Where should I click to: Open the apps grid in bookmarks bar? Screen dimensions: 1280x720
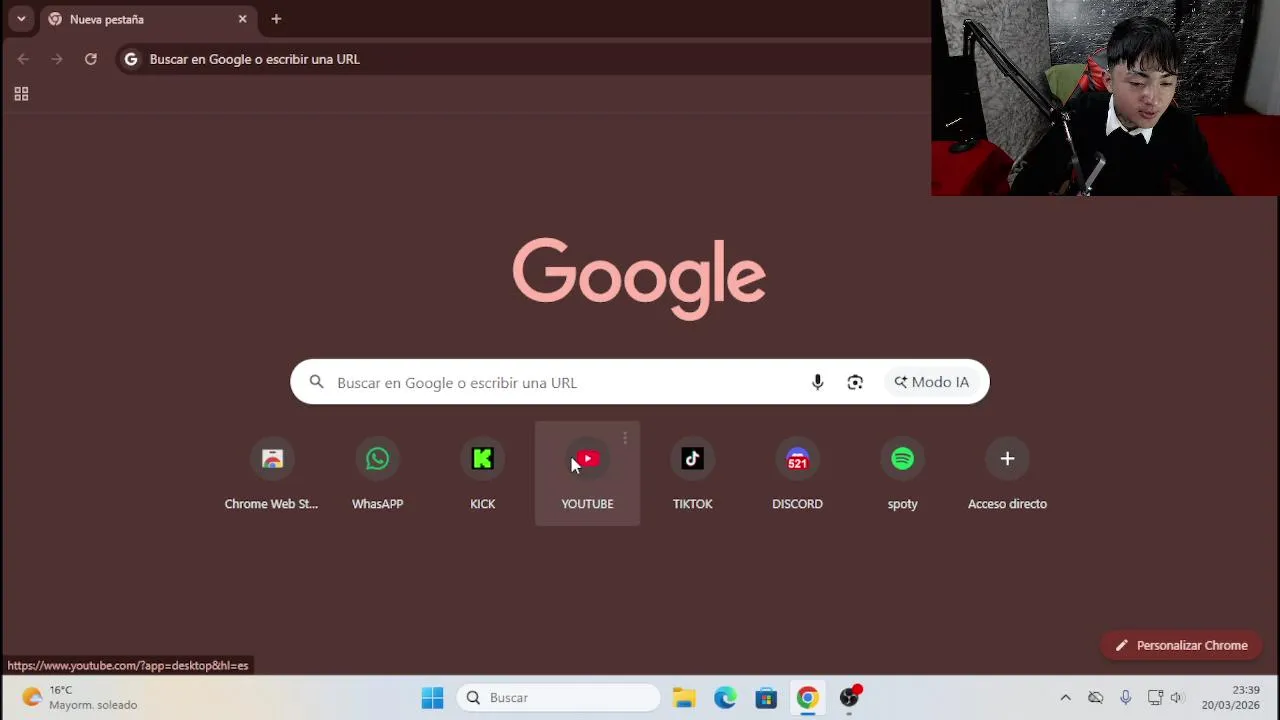point(21,94)
